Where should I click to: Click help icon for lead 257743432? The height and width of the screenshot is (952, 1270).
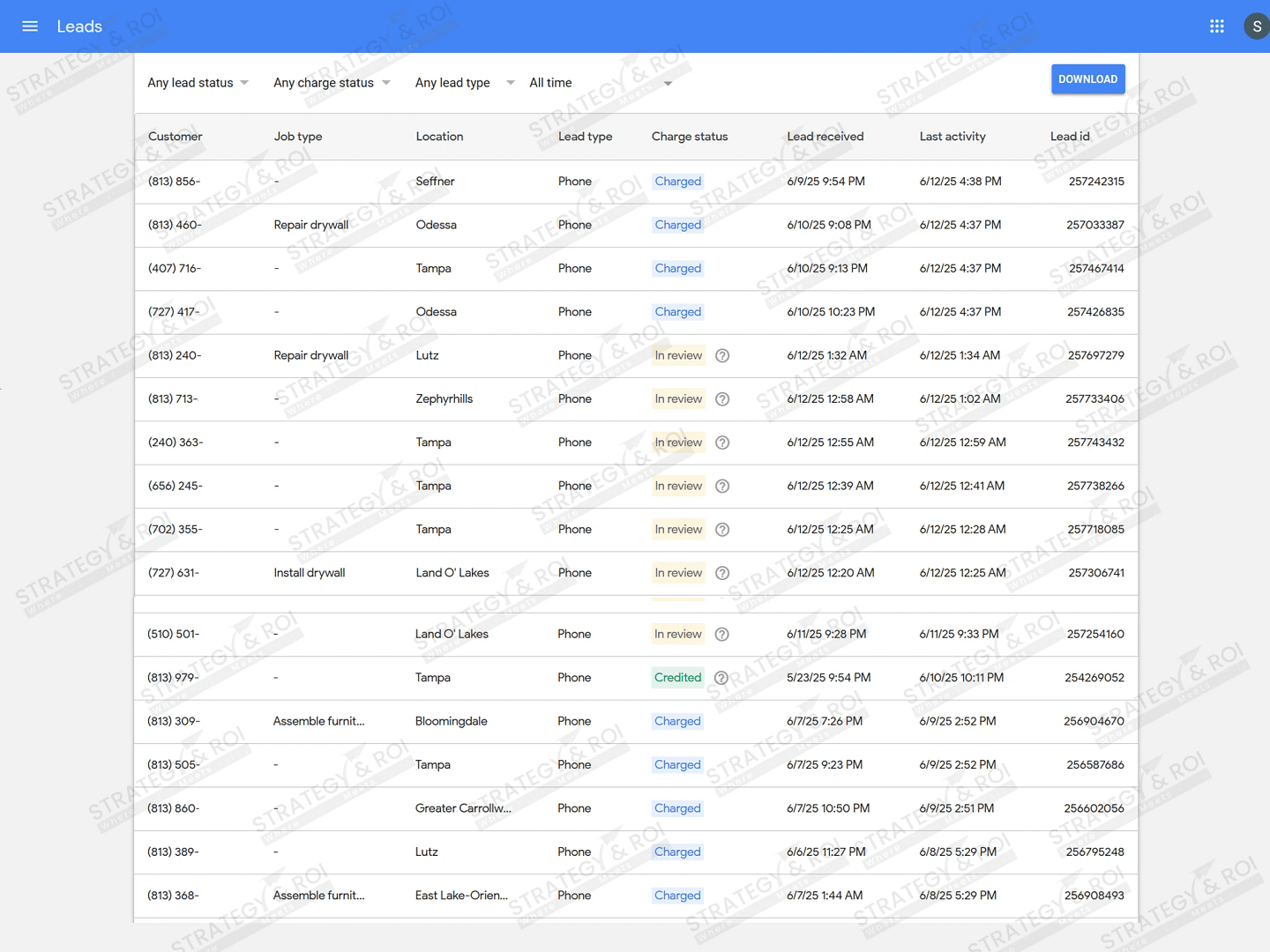click(722, 443)
